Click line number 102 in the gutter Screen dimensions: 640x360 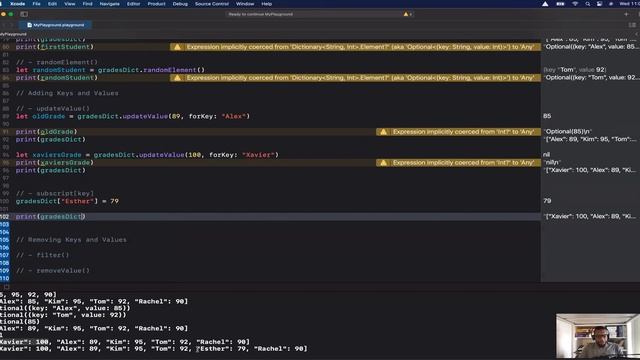click(4, 217)
